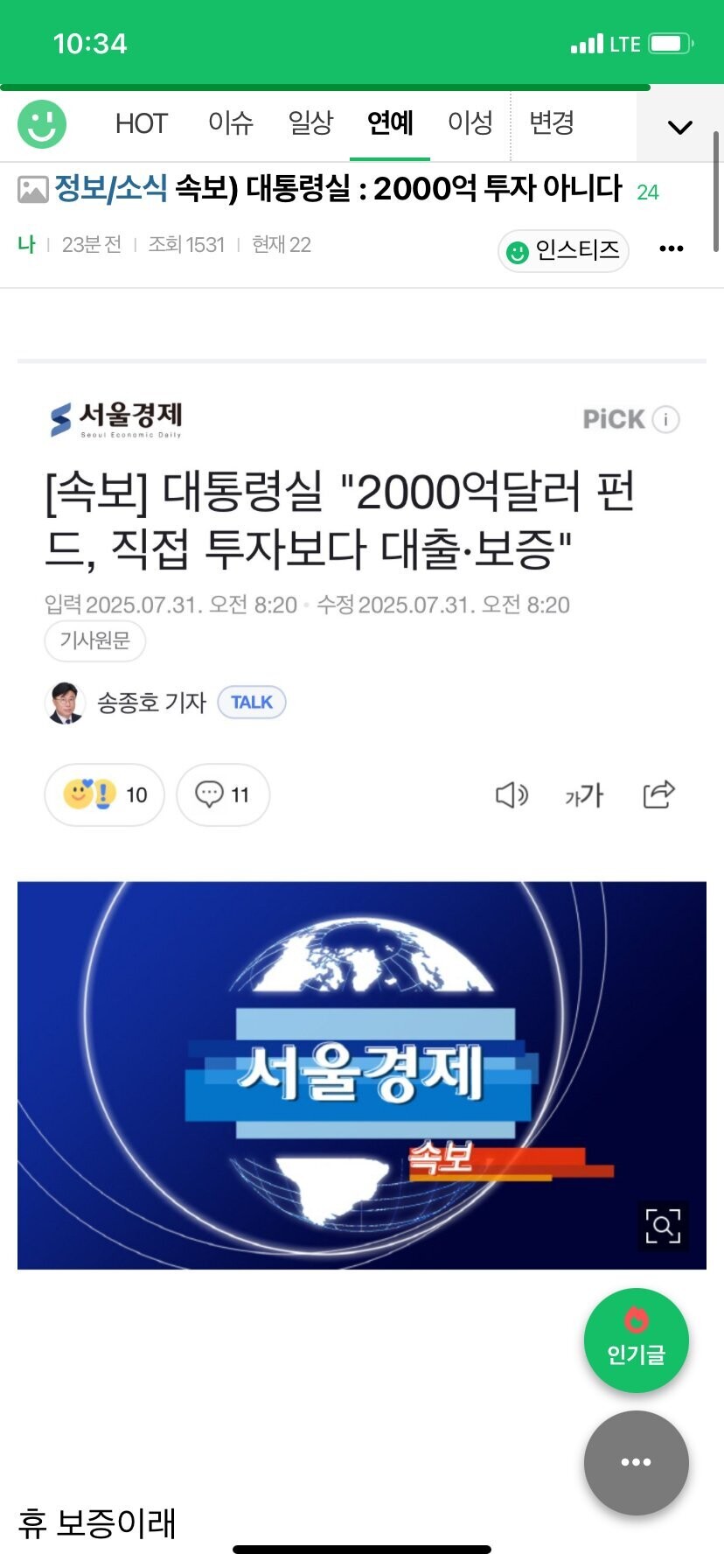Viewport: 724px width, 1568px height.
Task: Tap the speaker read-aloud icon
Action: [x=512, y=794]
